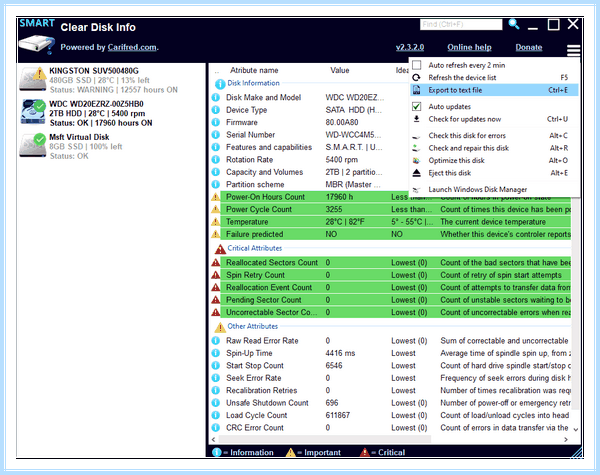Image resolution: width=600 pixels, height=475 pixels.
Task: Toggle the Auto updates checkbox
Action: click(x=417, y=106)
